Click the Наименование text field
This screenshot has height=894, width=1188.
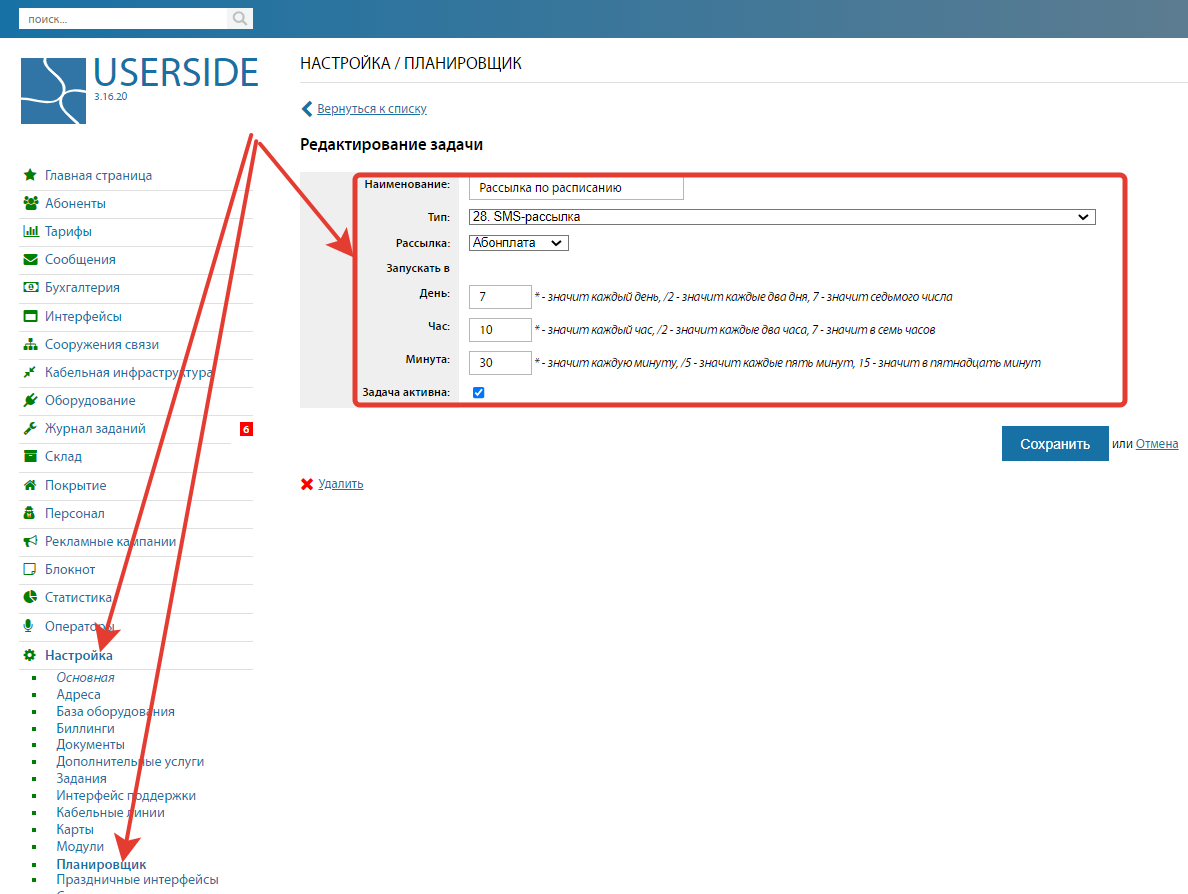576,188
